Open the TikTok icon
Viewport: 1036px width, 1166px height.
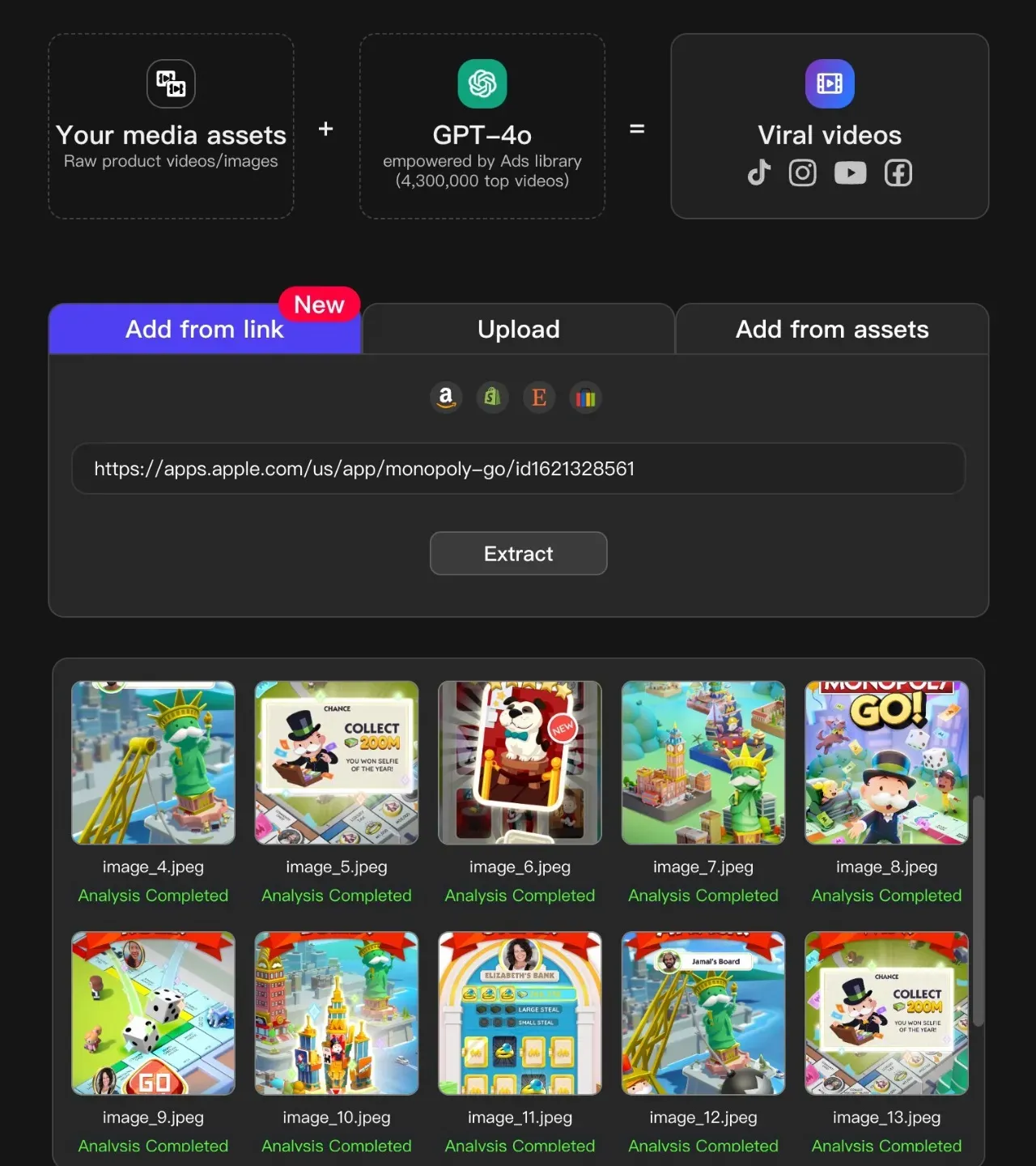759,172
